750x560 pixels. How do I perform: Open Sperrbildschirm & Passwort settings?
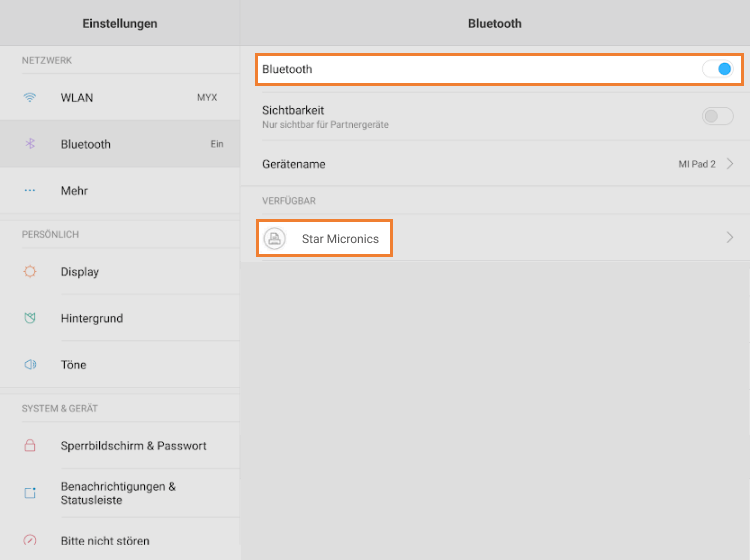[x=120, y=446]
